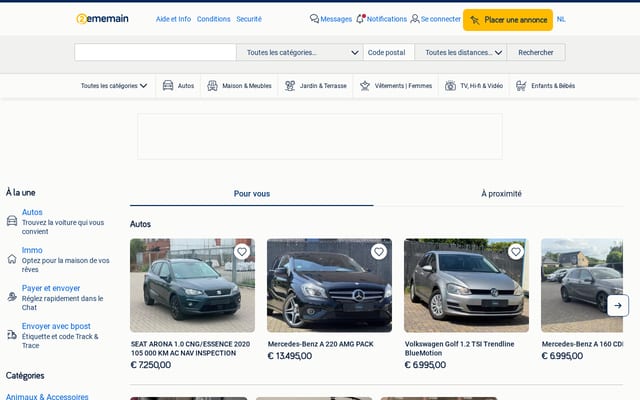The image size is (640, 400).
Task: Click the Mercedes-Benz A 220 AMG PACK title
Action: pos(321,344)
